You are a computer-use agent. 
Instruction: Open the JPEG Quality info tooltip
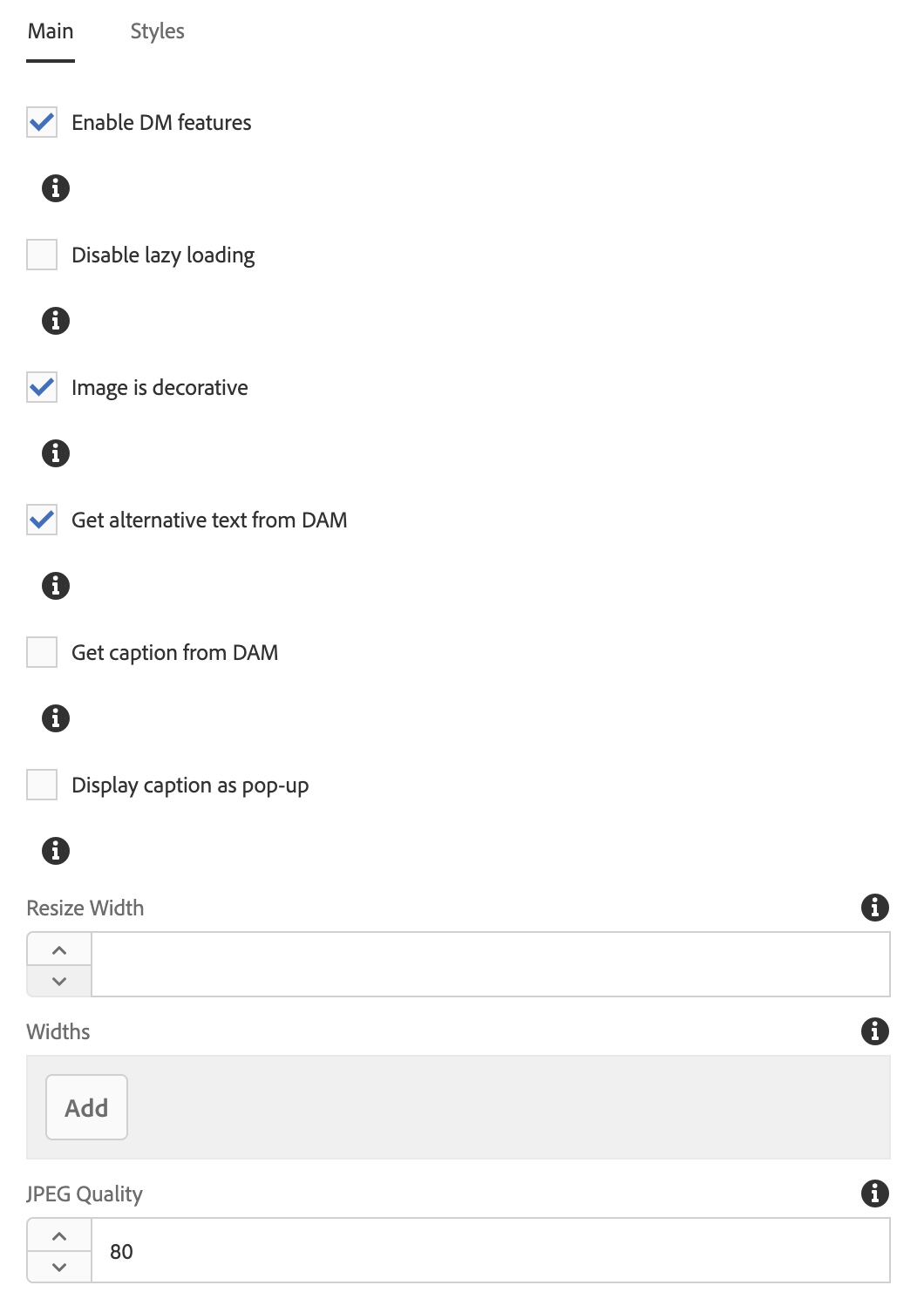[x=876, y=1194]
